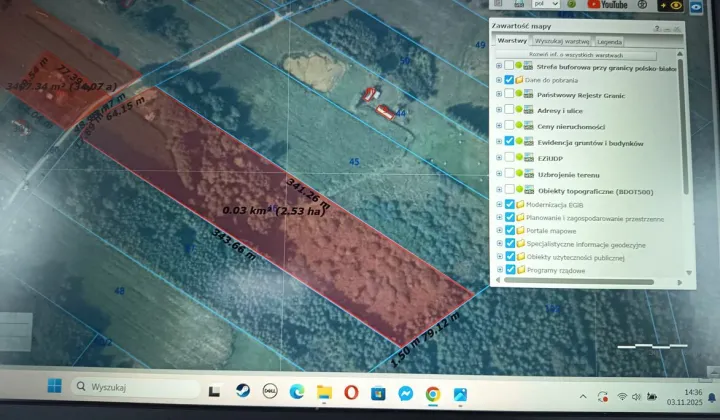The width and height of the screenshot is (720, 420).
Task: Click the layer icon of Uzbrojenie terenu
Action: pos(529,174)
